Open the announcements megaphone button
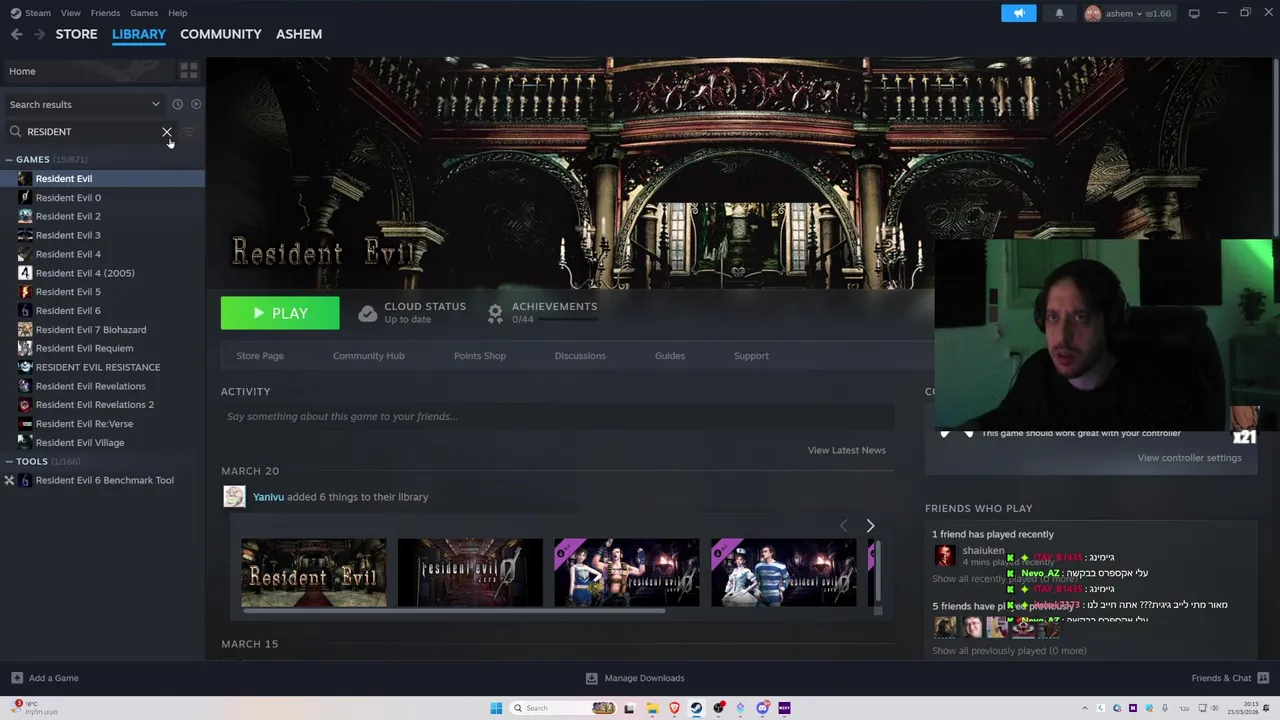Screen dimensions: 1280x720 pyautogui.click(x=1019, y=13)
